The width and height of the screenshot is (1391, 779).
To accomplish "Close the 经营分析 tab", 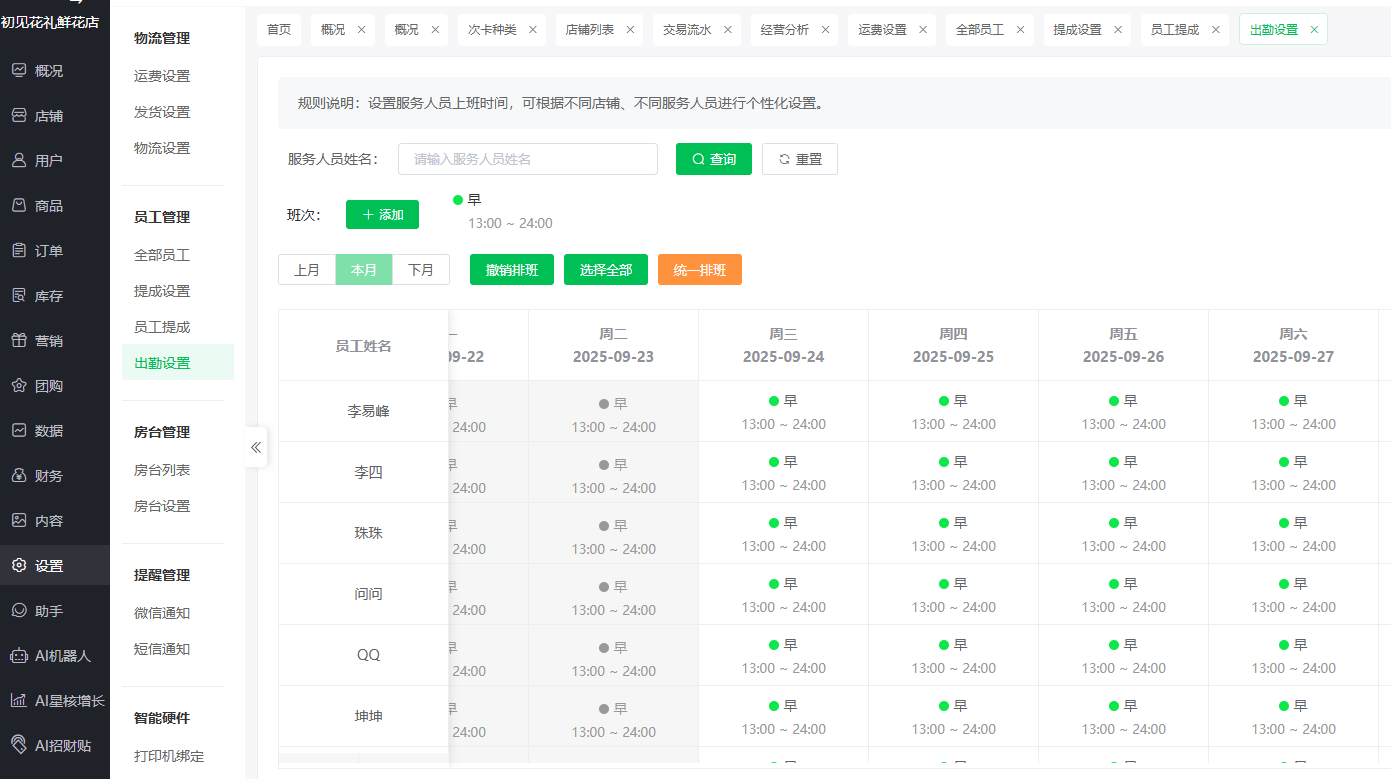I will pyautogui.click(x=825, y=30).
